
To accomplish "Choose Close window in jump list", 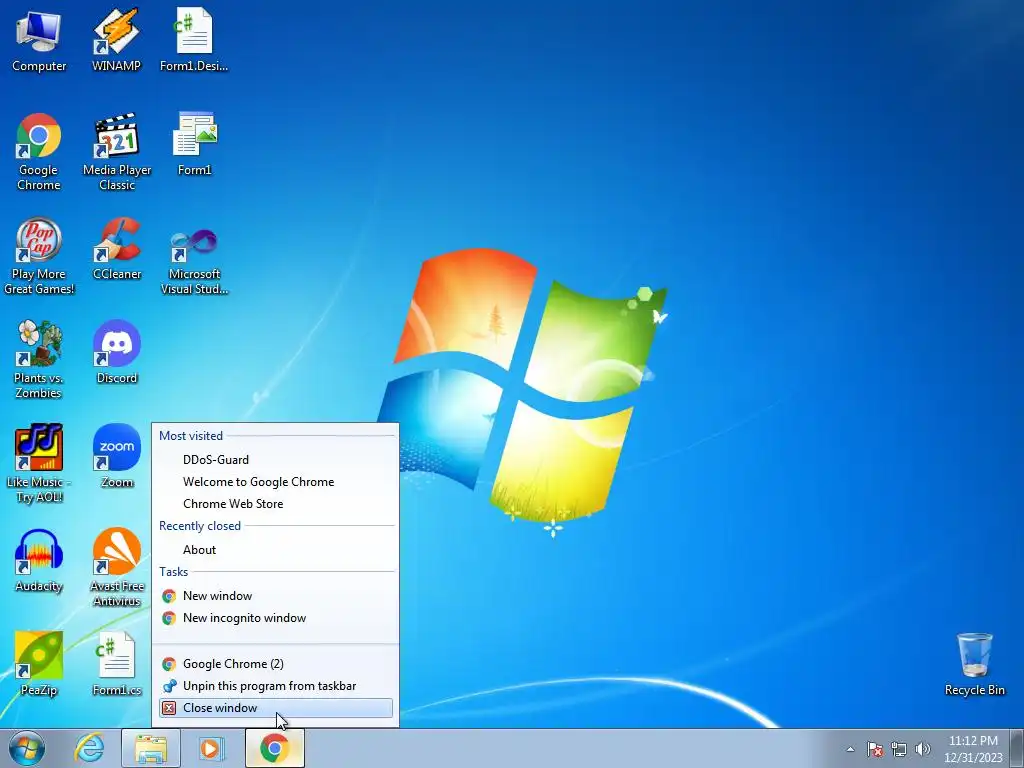I will click(276, 708).
